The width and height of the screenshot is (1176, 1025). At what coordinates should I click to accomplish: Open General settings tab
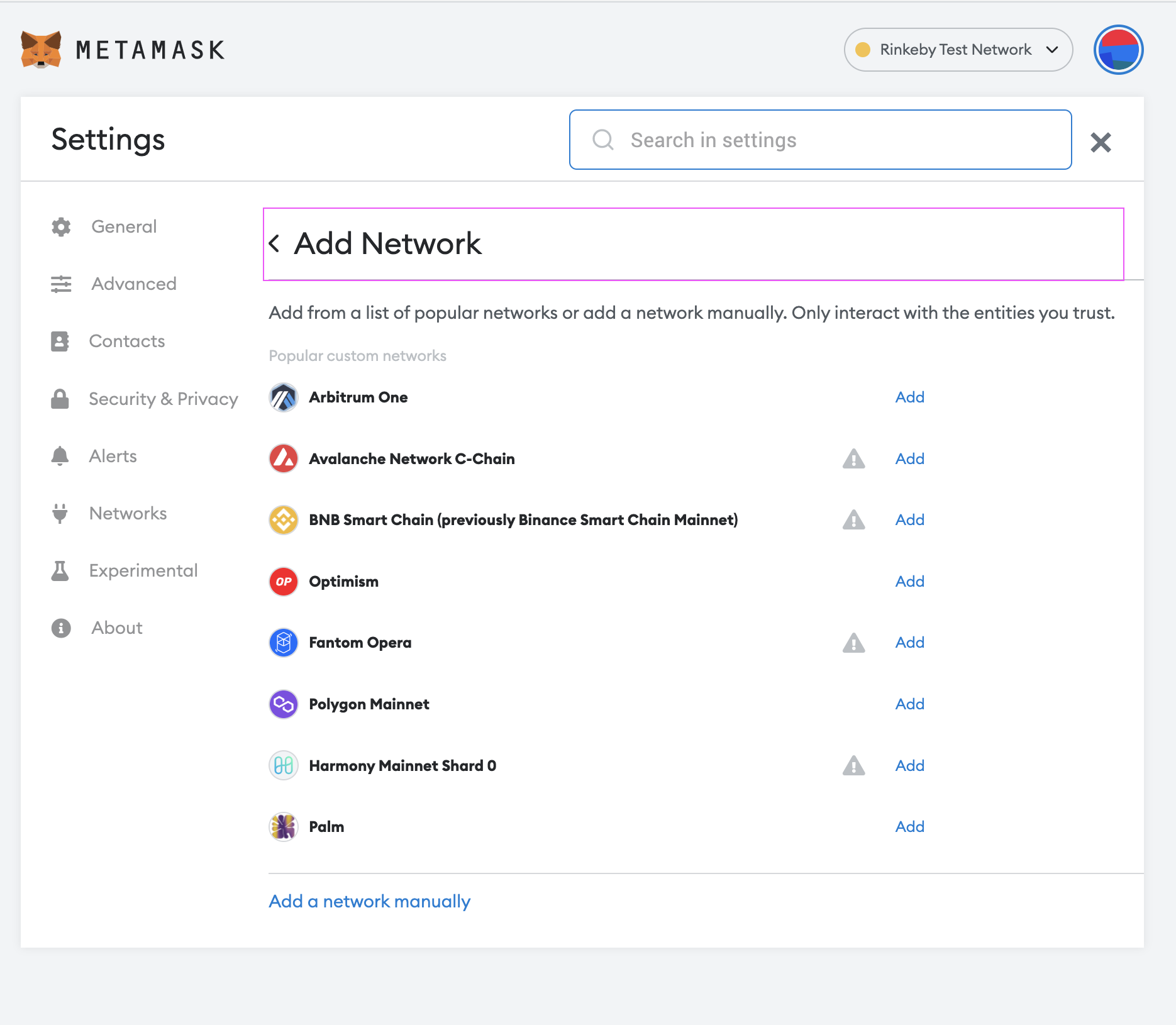[124, 226]
